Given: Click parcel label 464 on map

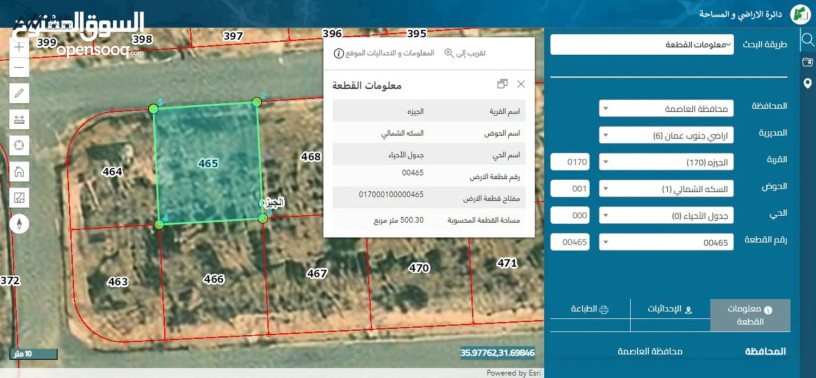Looking at the screenshot, I should pyautogui.click(x=112, y=171).
